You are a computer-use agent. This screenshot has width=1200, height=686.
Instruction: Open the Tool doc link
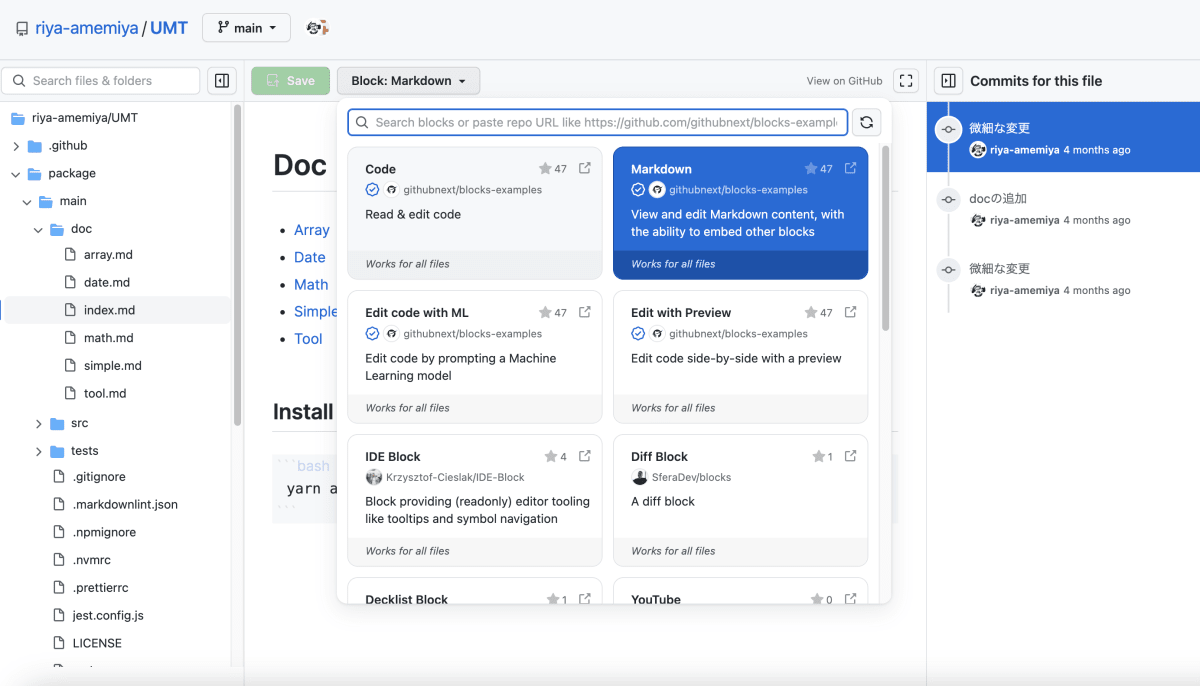coord(308,339)
